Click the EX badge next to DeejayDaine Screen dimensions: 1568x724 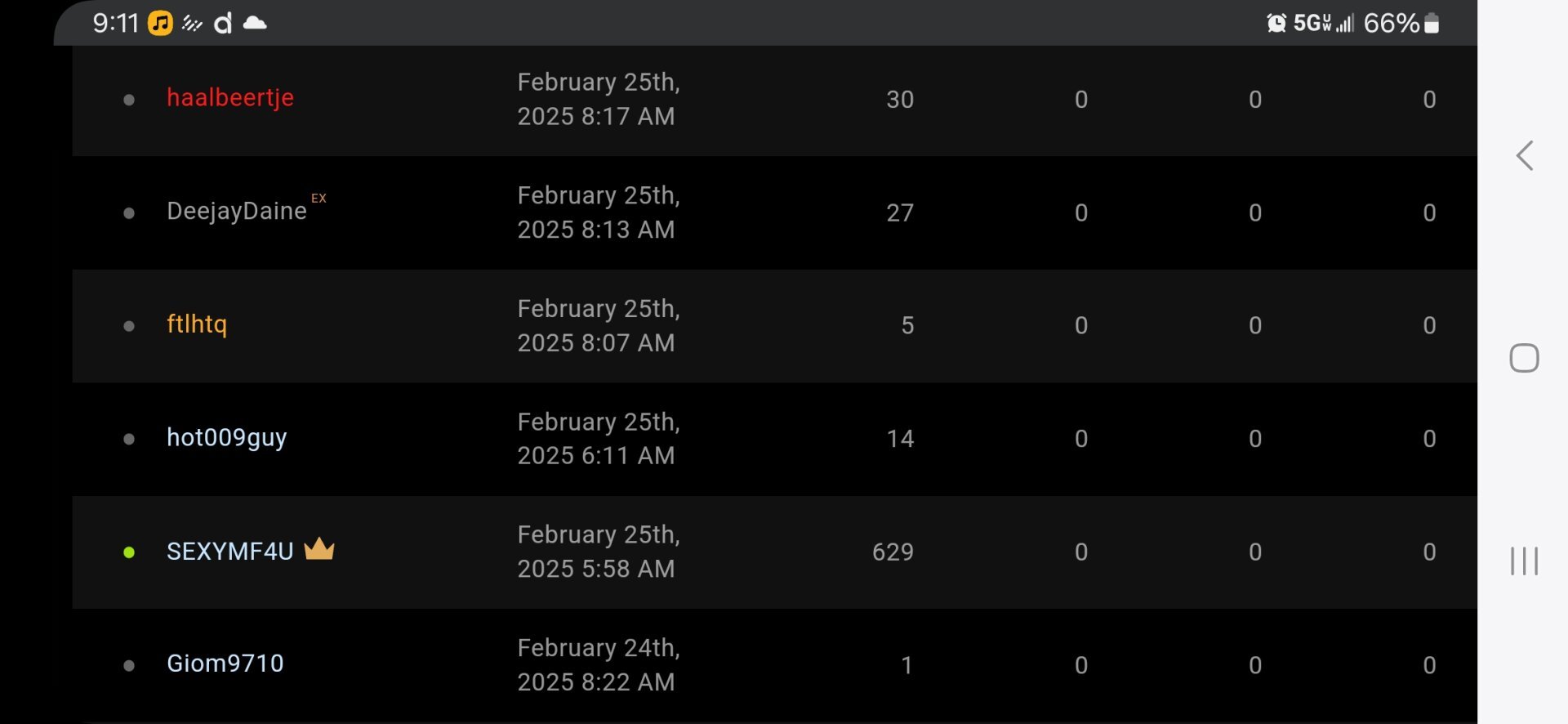click(x=318, y=199)
